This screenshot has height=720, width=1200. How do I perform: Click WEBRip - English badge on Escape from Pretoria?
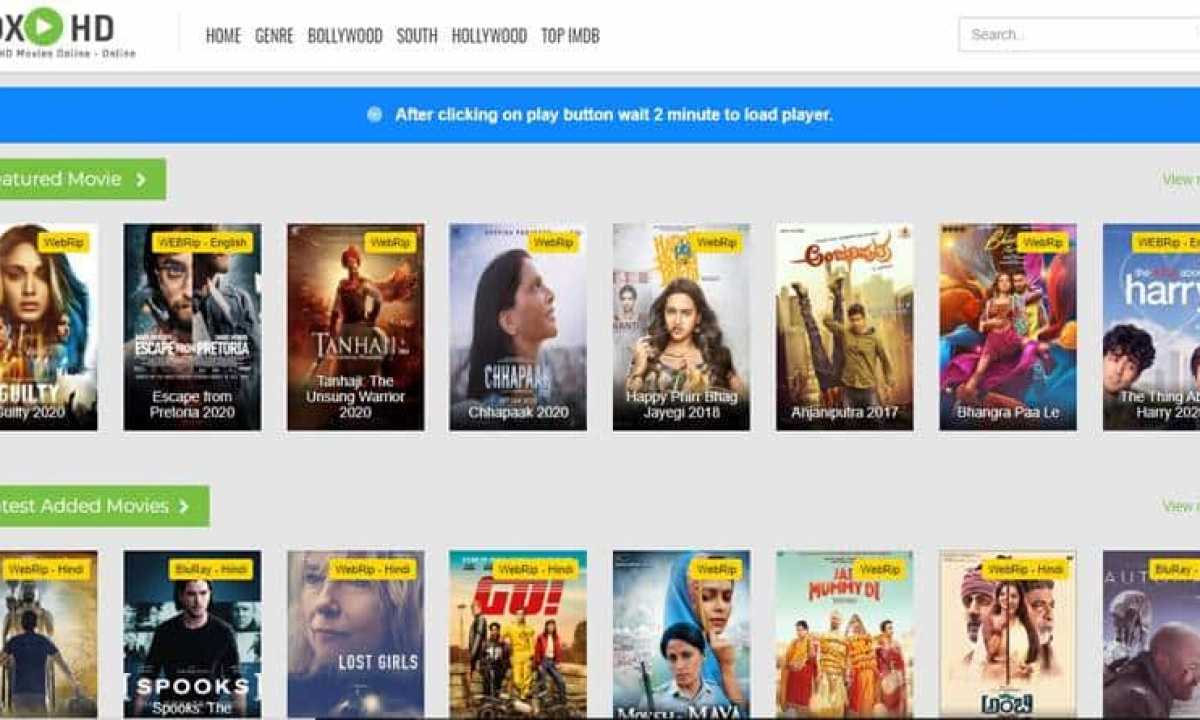[x=202, y=242]
